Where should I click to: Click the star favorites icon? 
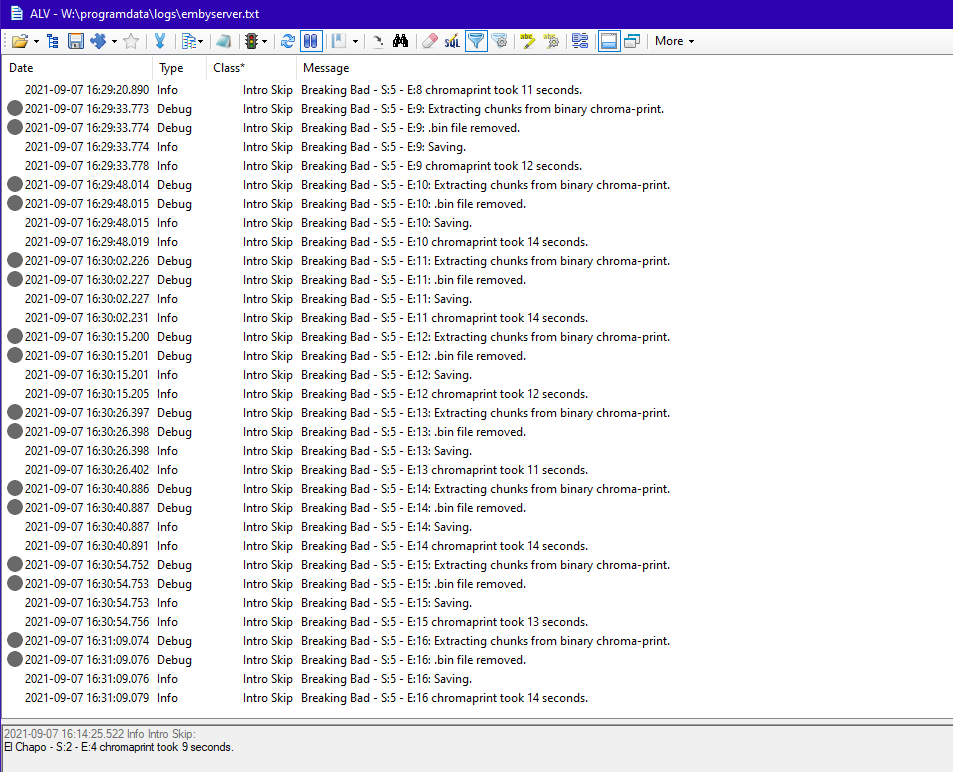coord(131,41)
